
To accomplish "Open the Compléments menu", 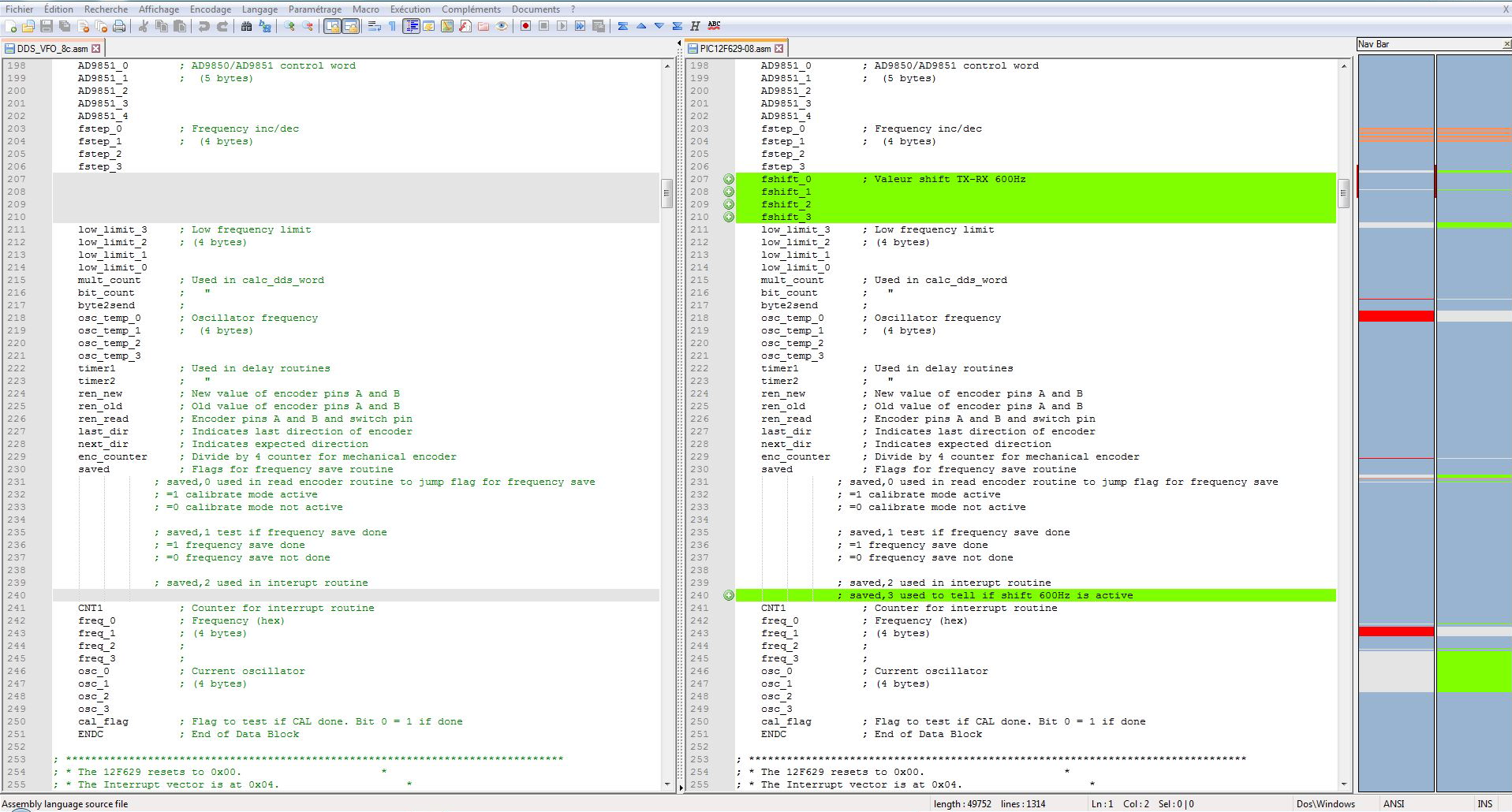I will (471, 9).
